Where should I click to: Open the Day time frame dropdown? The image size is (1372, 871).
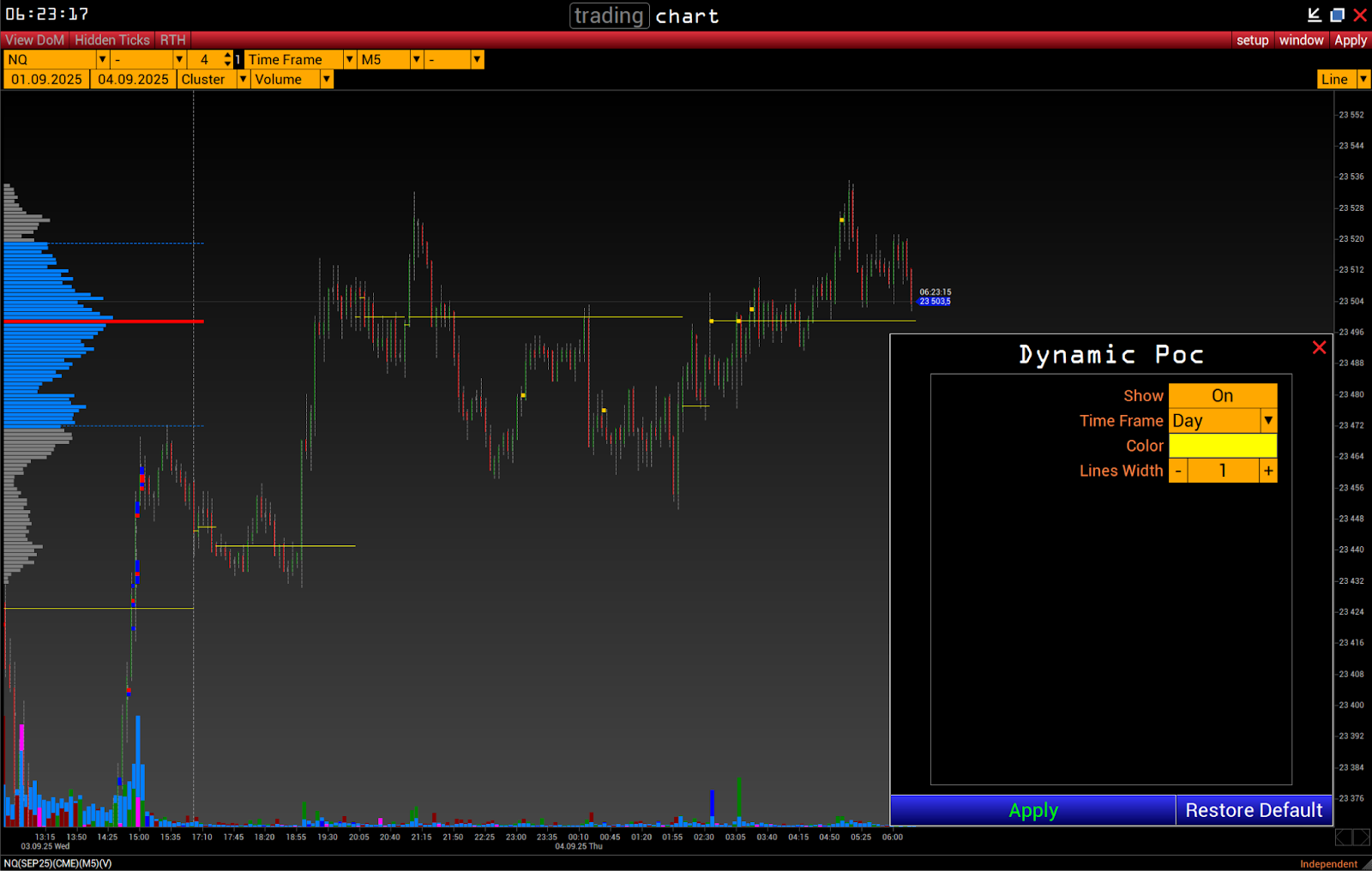1268,421
